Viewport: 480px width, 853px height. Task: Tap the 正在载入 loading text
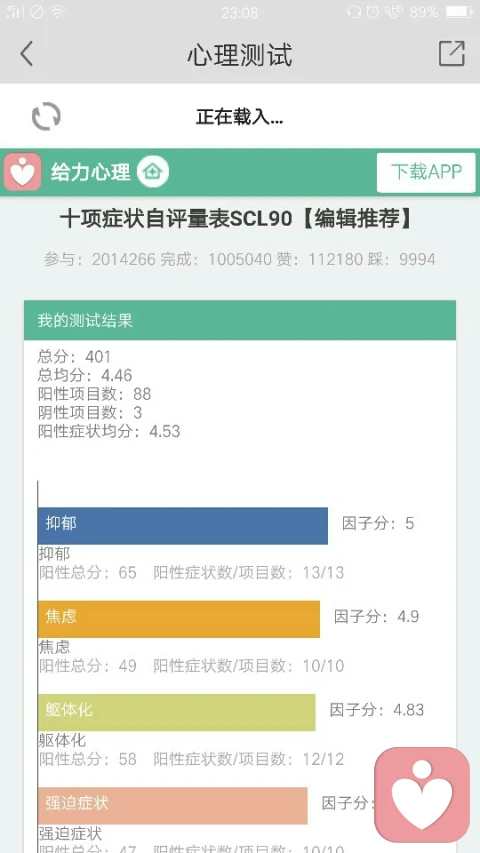coord(239,116)
